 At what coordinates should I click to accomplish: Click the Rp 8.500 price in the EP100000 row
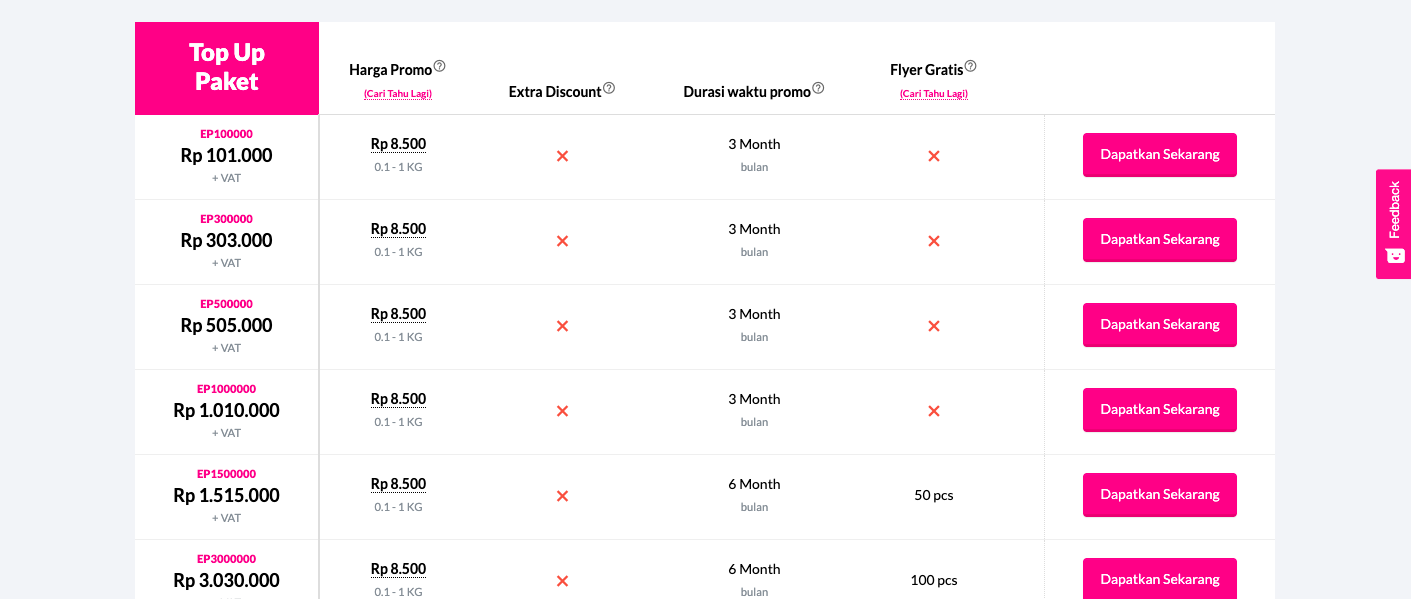pyautogui.click(x=398, y=143)
